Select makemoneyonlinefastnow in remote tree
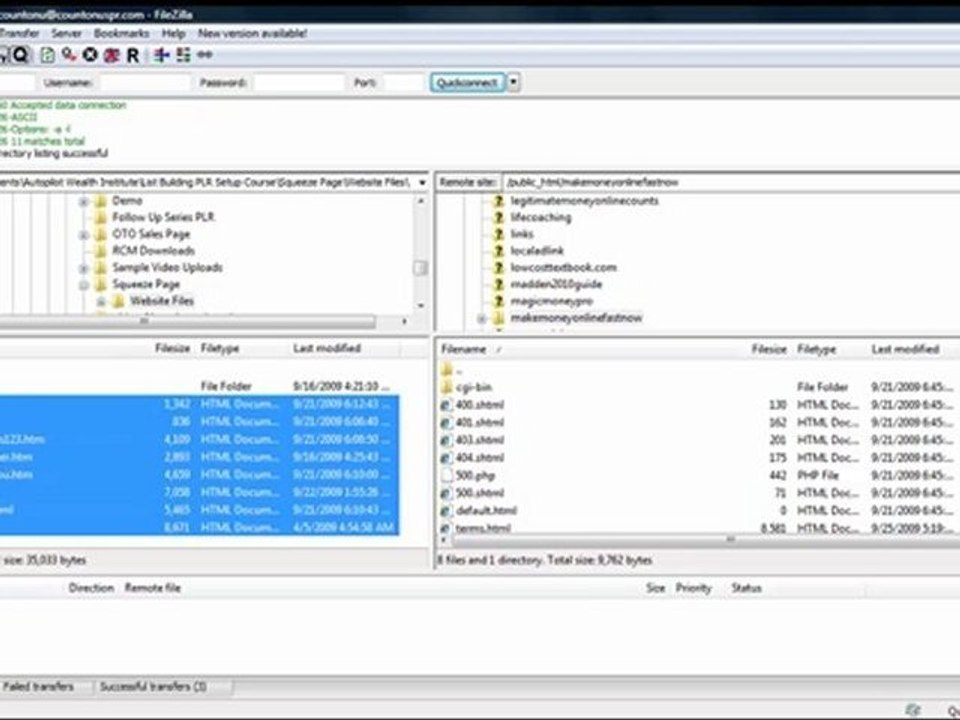960x720 pixels. point(576,318)
